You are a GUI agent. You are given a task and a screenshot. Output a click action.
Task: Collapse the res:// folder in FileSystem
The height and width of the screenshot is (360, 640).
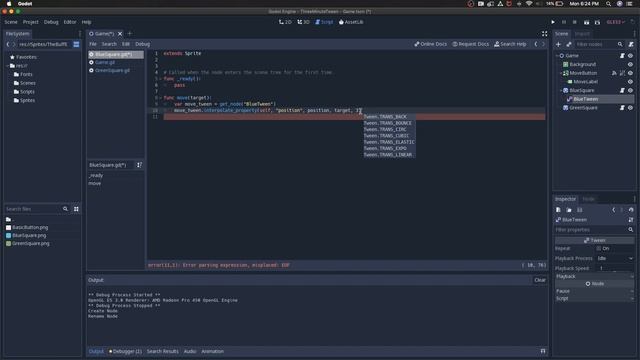tap(7, 66)
